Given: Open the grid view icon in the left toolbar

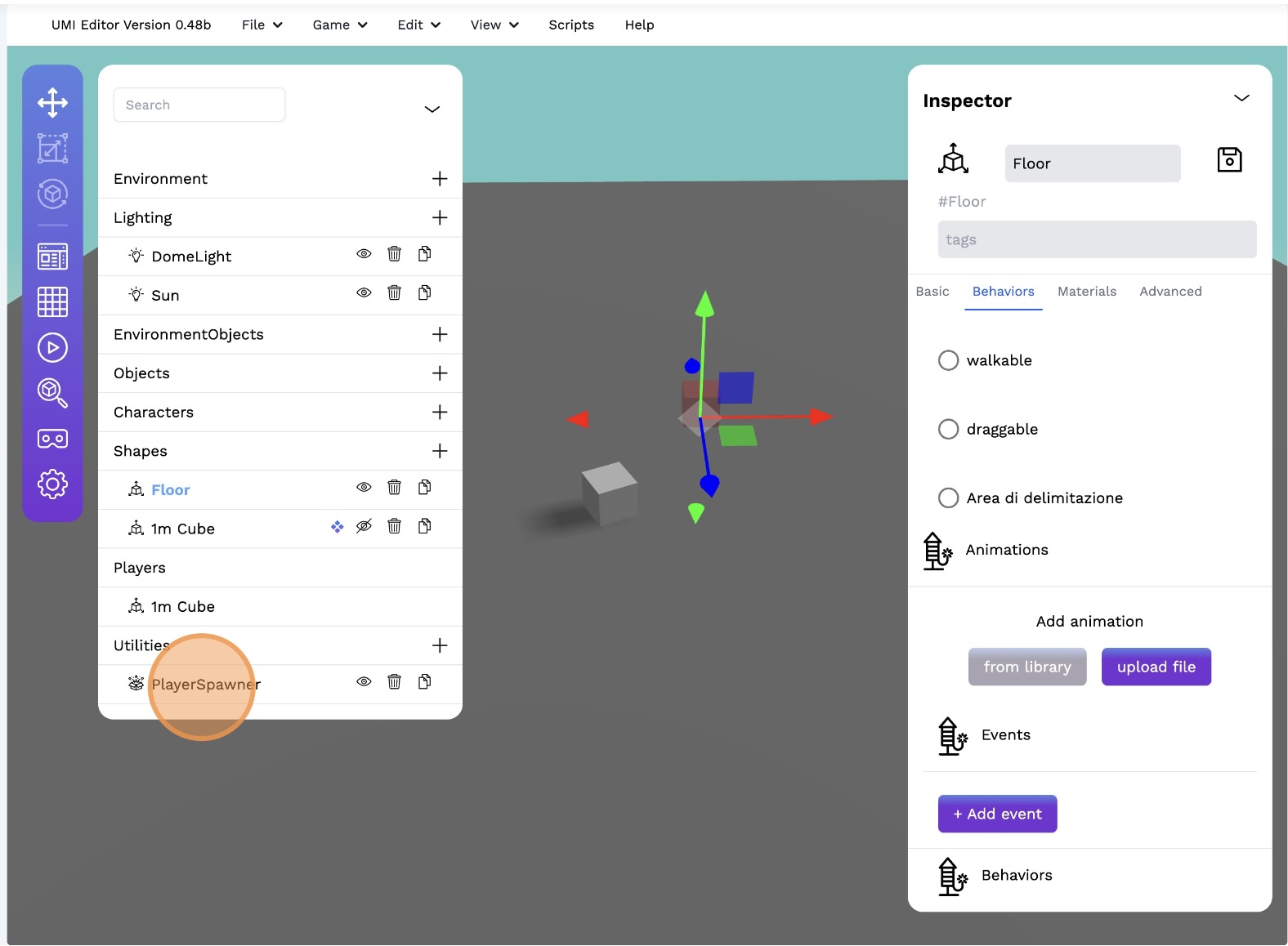Looking at the screenshot, I should 52,302.
